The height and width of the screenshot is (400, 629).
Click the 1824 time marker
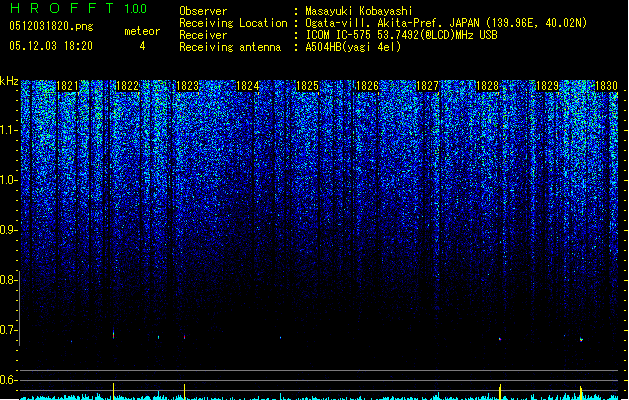[248, 86]
